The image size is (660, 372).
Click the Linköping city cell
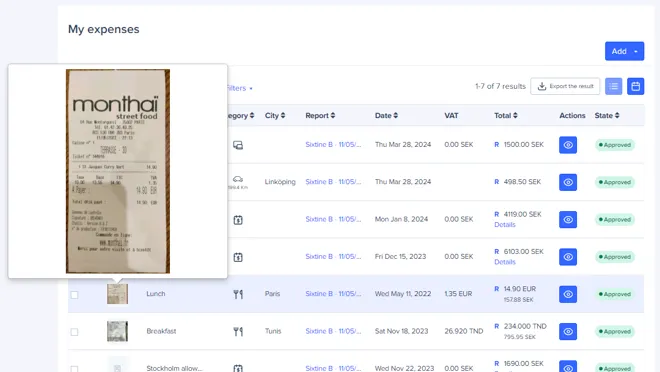click(x=280, y=182)
